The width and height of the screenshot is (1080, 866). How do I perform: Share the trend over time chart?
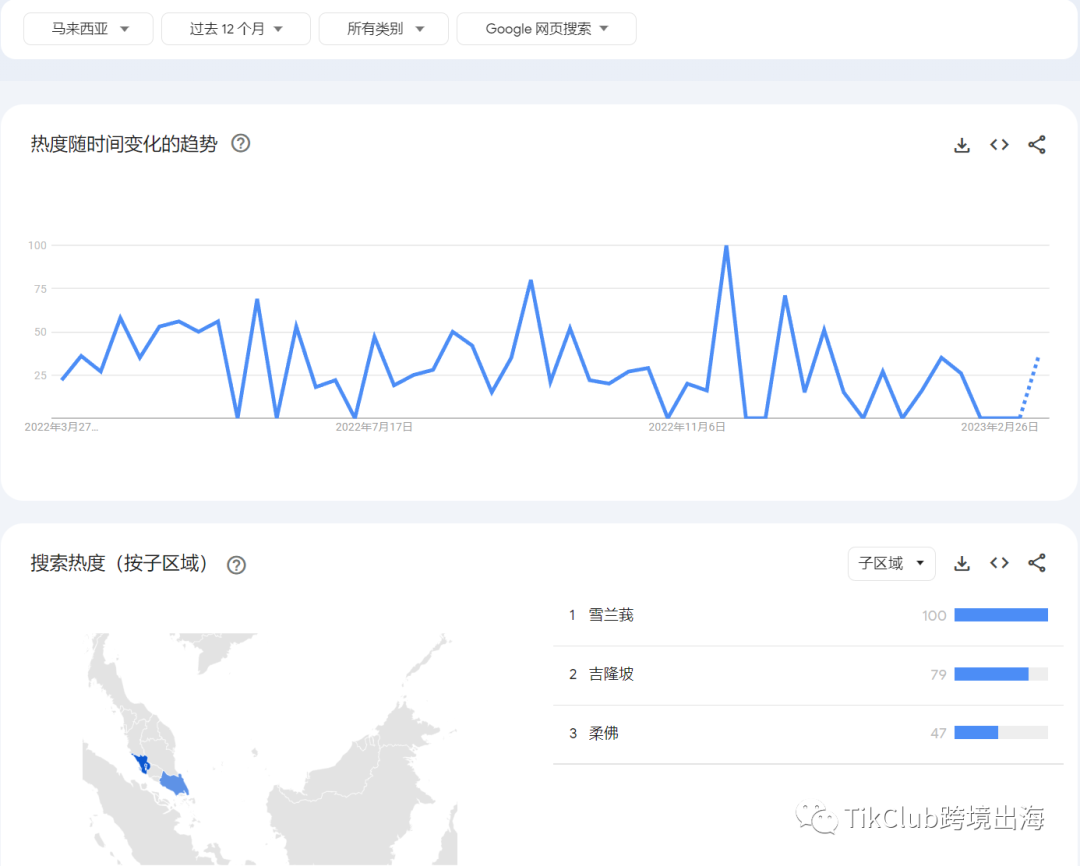pos(1037,145)
